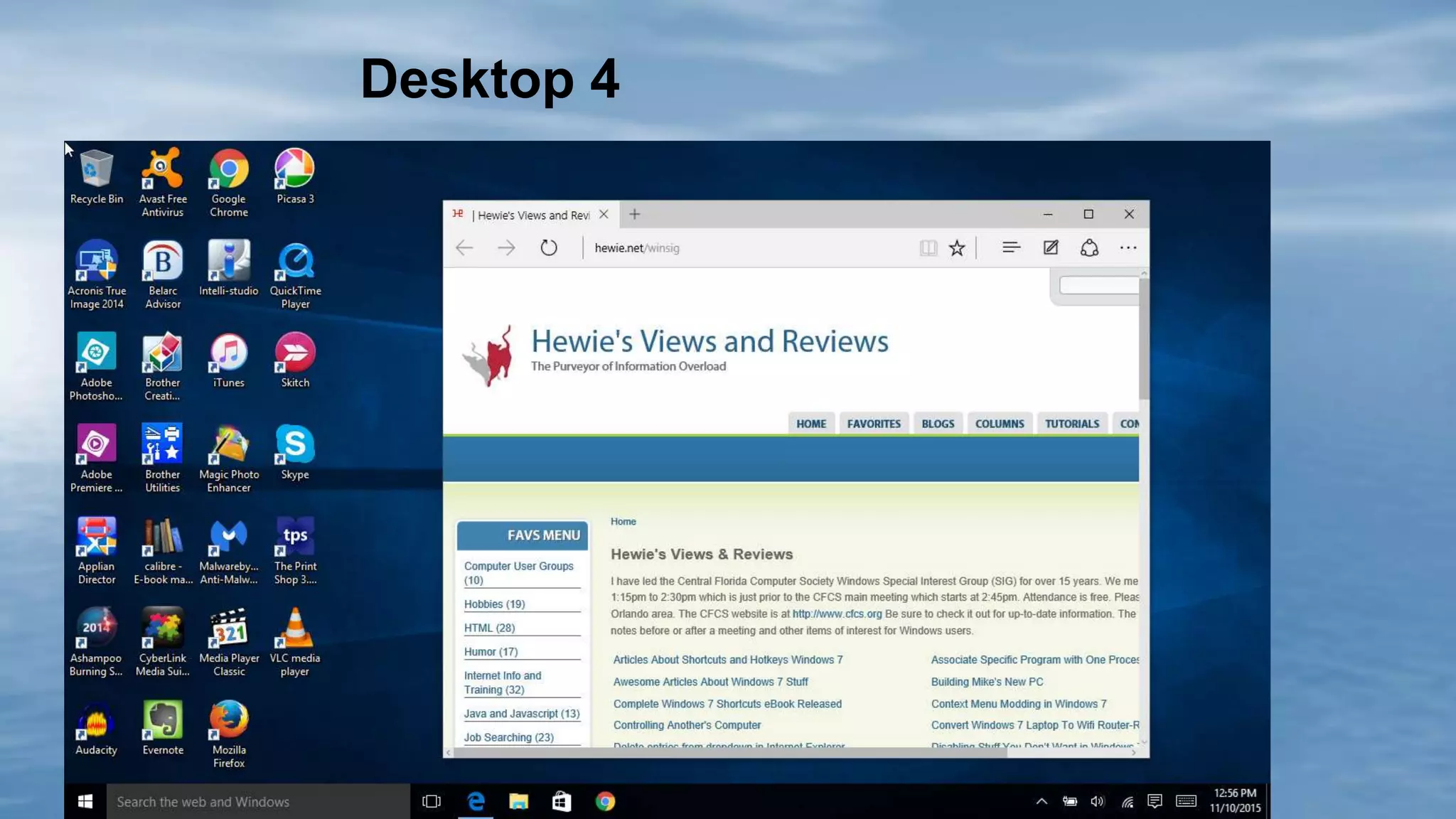Select the Adobe Premiere desktop shortcut
This screenshot has width=1456, height=819.
click(x=96, y=458)
